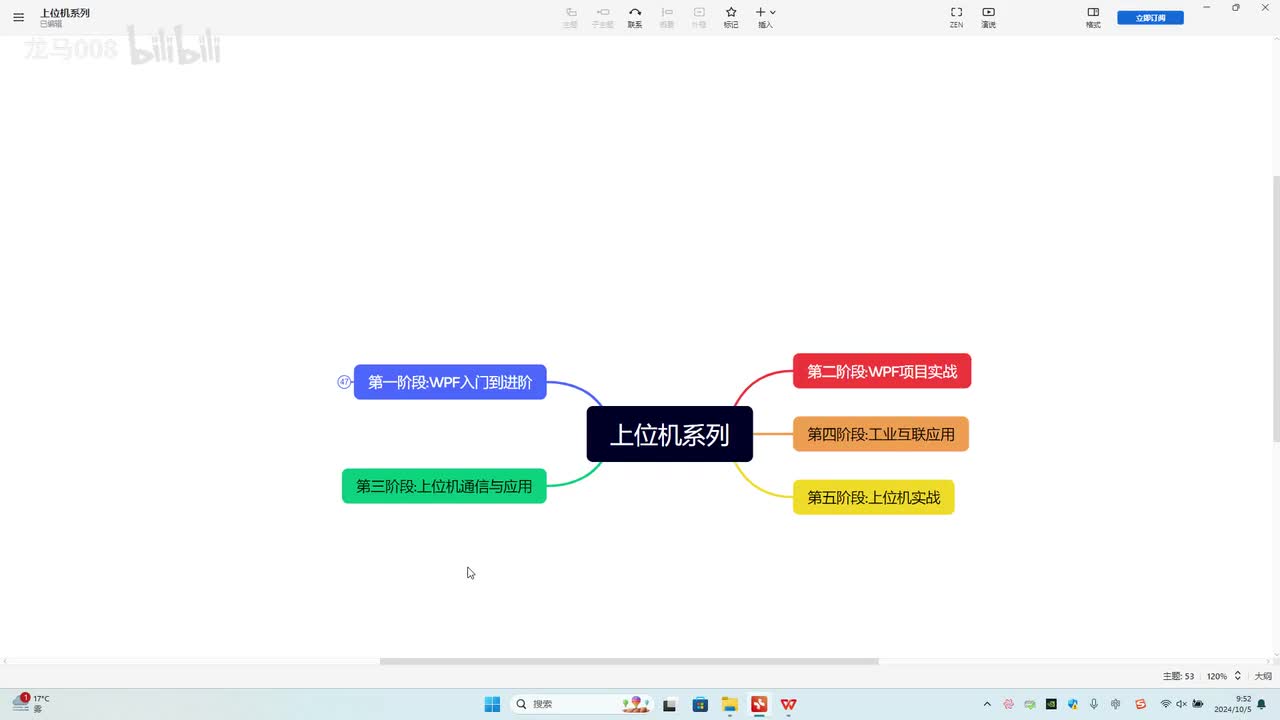
Task: Open the notifications bell icon
Action: [x=1262, y=704]
